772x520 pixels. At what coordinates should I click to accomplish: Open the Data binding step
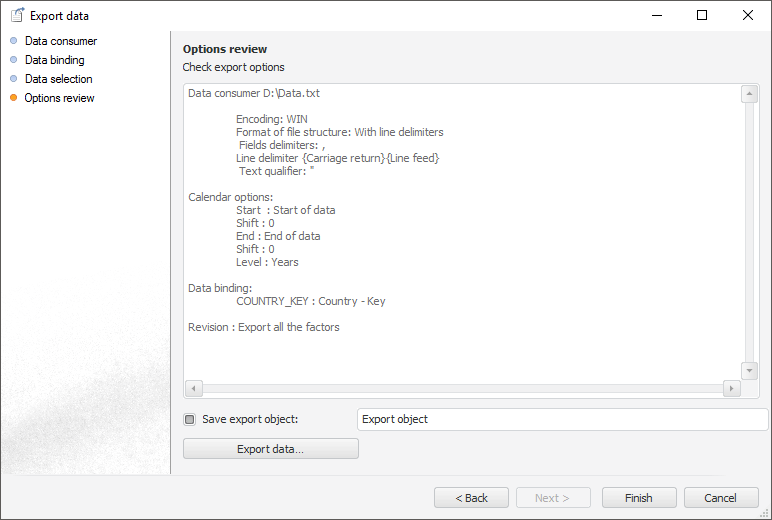(55, 60)
